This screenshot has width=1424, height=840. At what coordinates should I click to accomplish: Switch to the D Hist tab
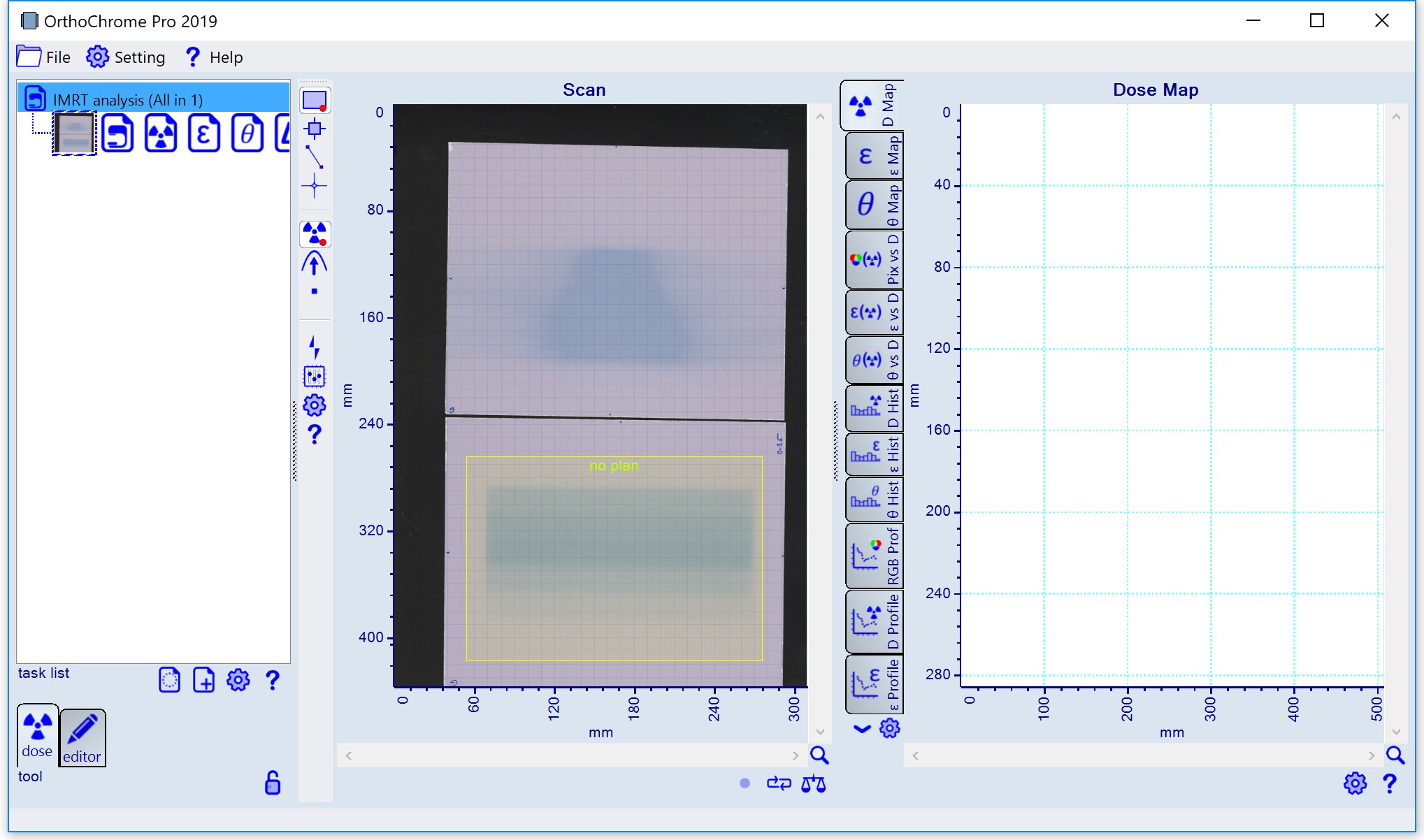pyautogui.click(x=873, y=409)
